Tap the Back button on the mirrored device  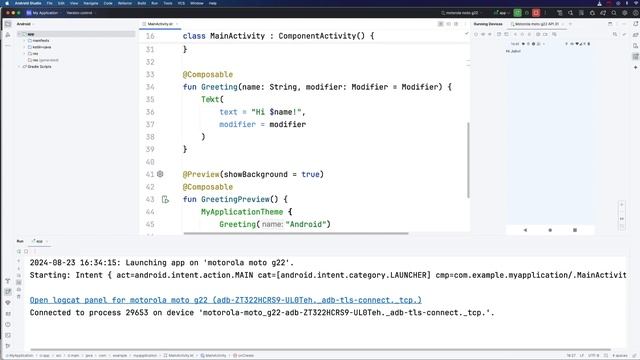tap(525, 230)
